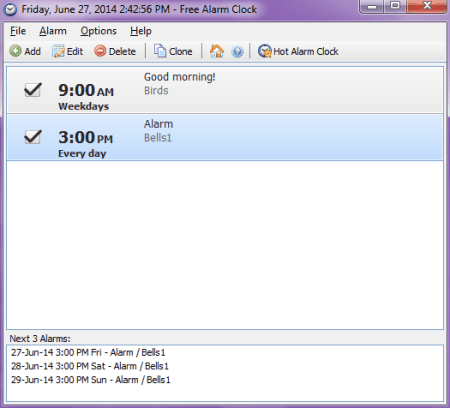Click the Clone alarm pages icon

tap(160, 51)
